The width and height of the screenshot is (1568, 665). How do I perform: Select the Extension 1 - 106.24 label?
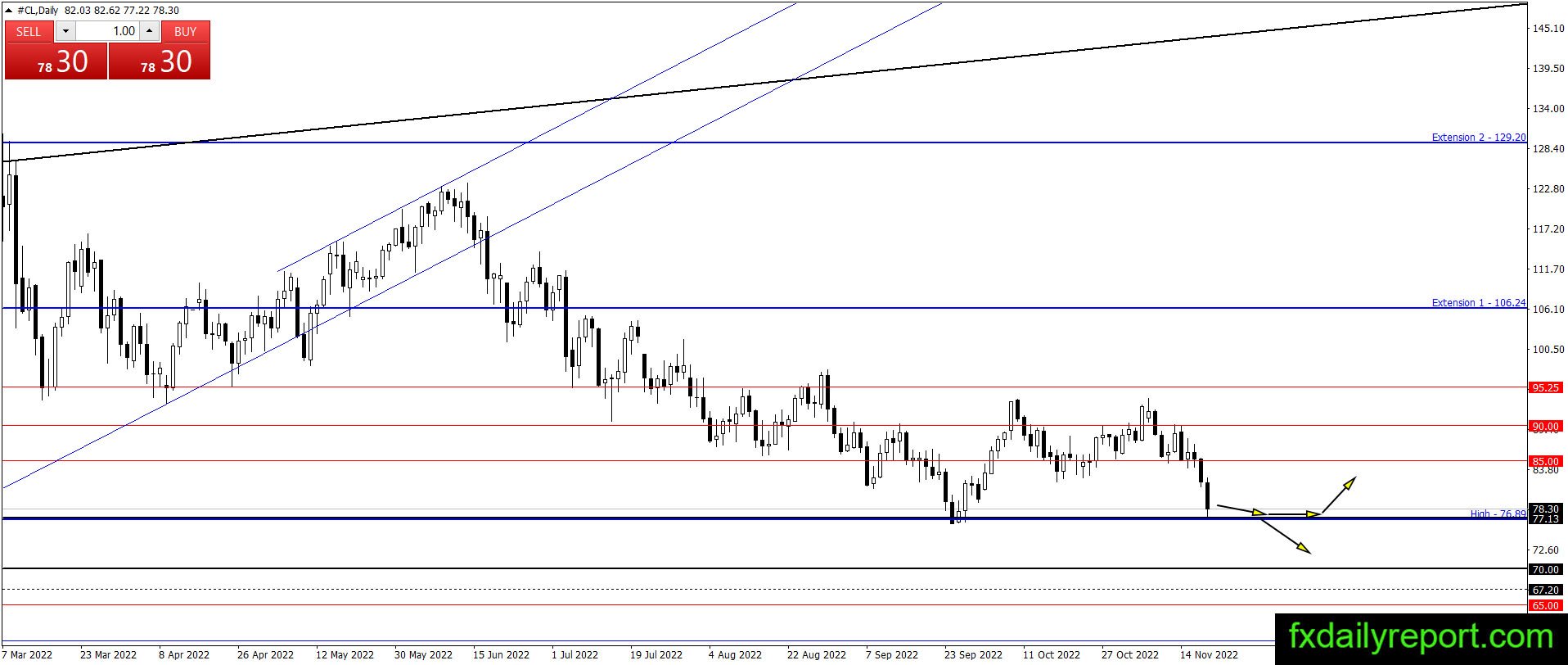coord(1478,303)
